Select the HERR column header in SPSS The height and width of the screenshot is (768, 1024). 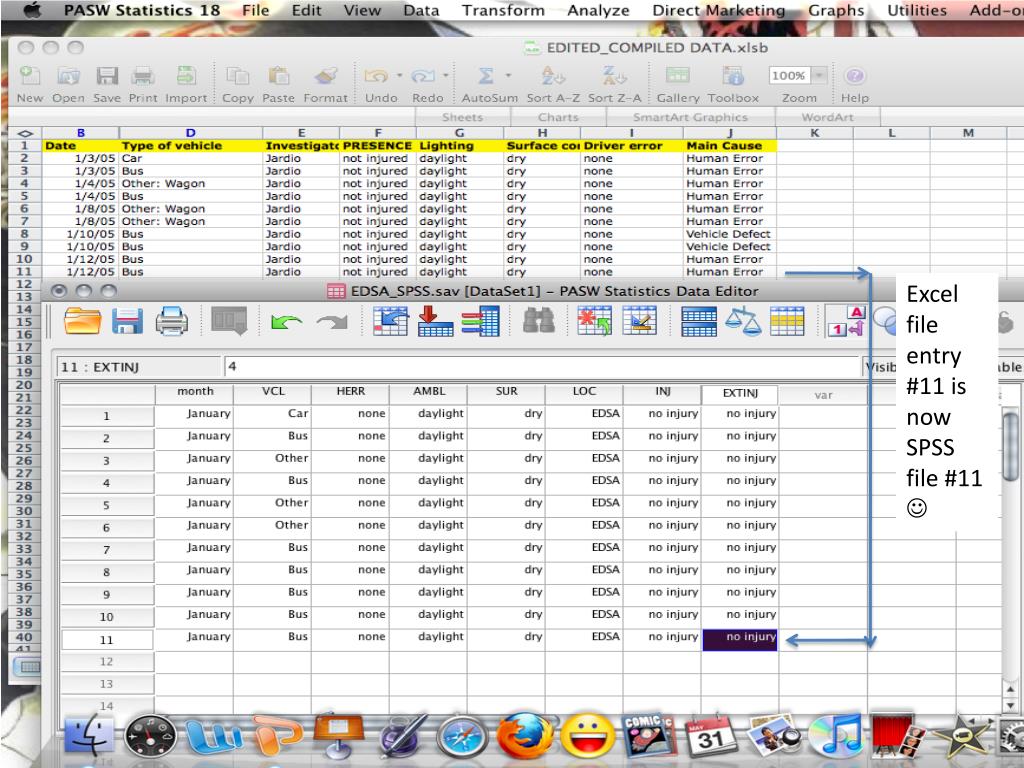[x=350, y=392]
